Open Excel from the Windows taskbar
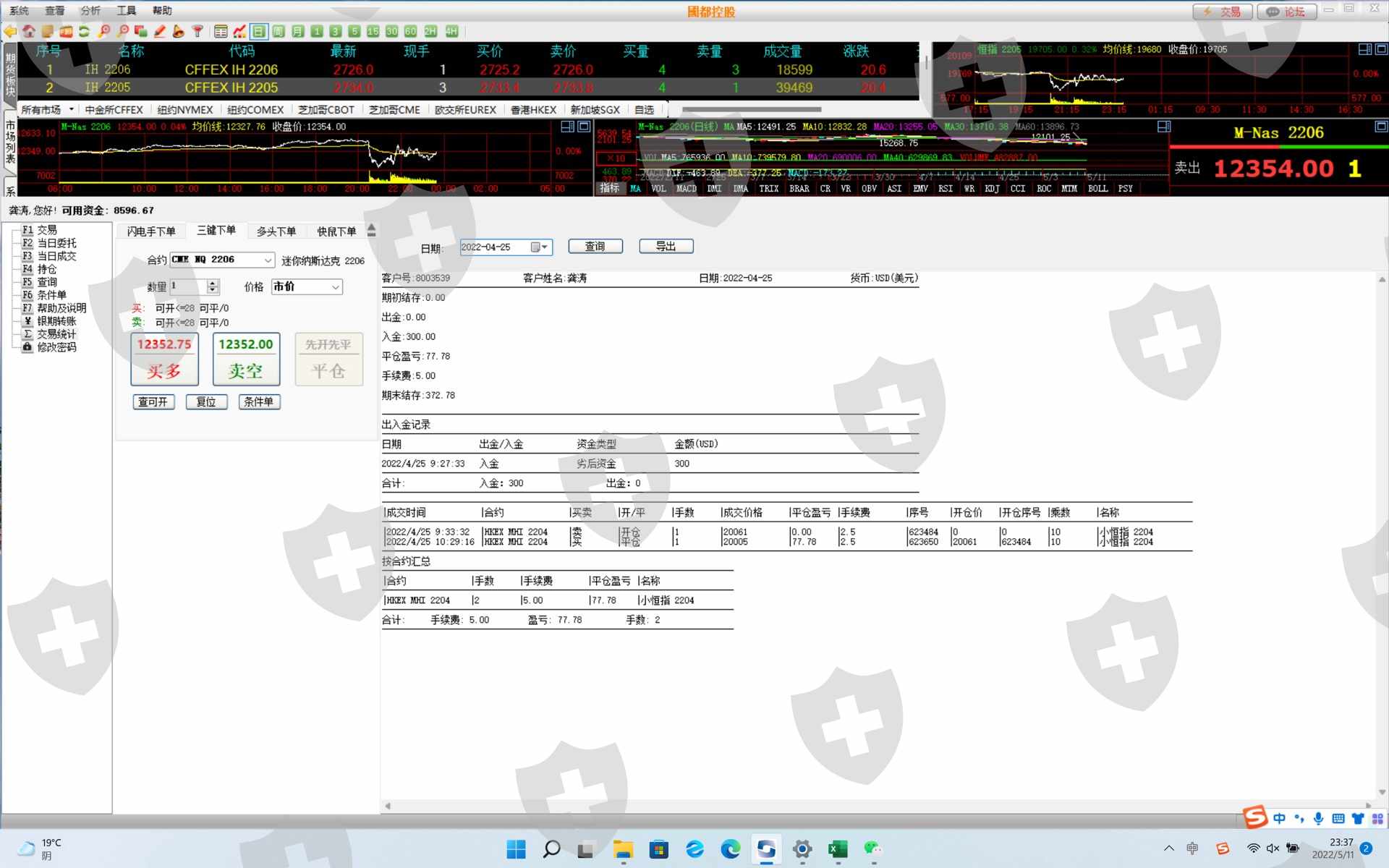 point(838,849)
